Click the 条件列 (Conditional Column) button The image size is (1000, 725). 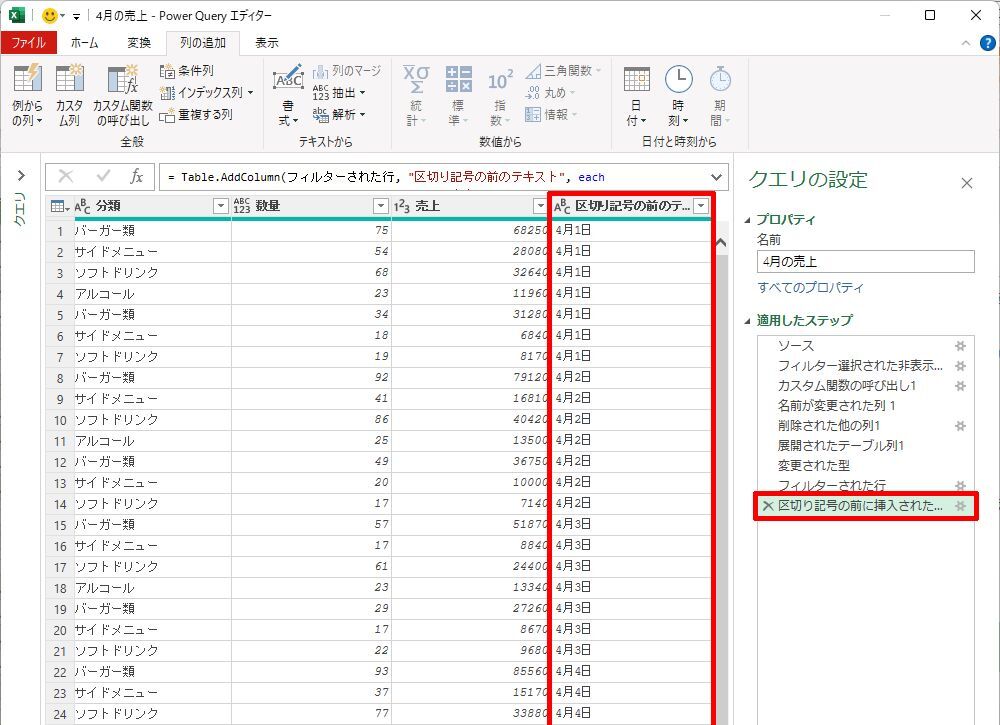click(188, 71)
